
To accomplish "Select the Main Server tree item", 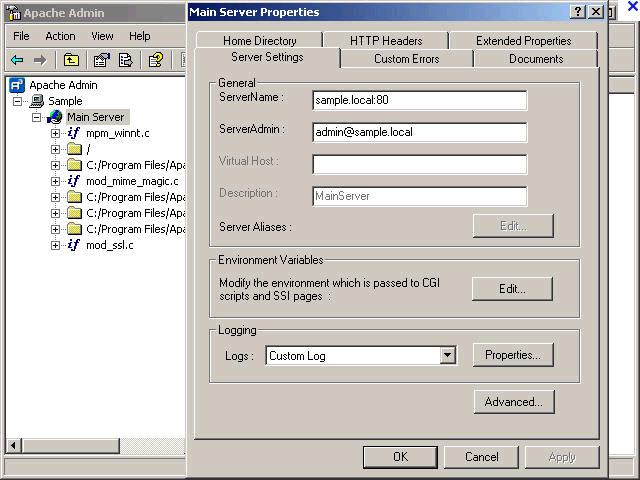I will click(96, 117).
